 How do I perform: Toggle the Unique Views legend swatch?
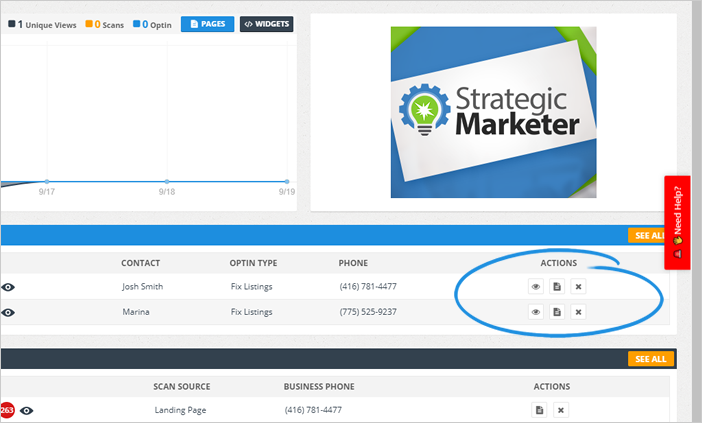[x=12, y=24]
